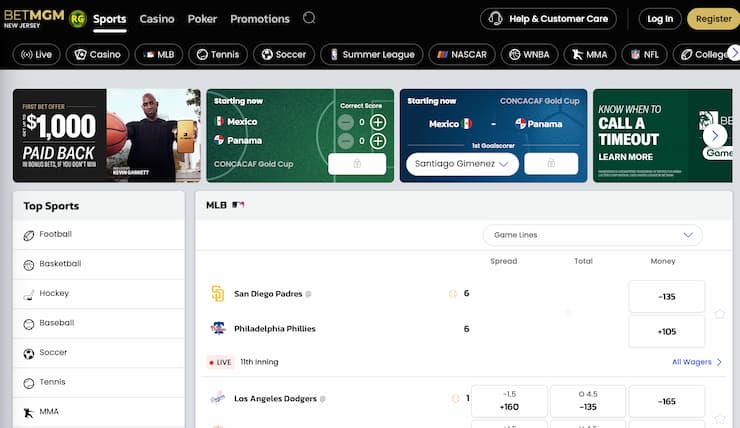Click Philadelphia Phillies team name

coord(275,328)
